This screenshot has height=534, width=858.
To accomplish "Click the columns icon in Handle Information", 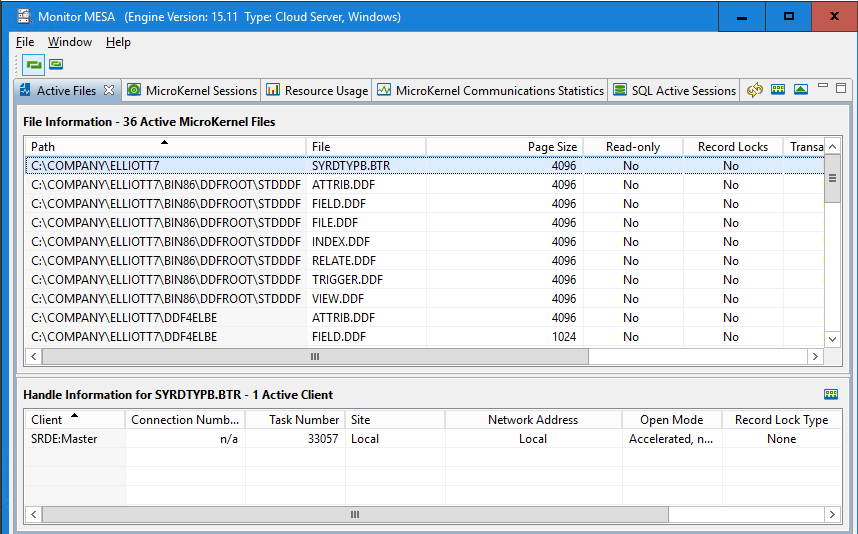I will pyautogui.click(x=831, y=394).
